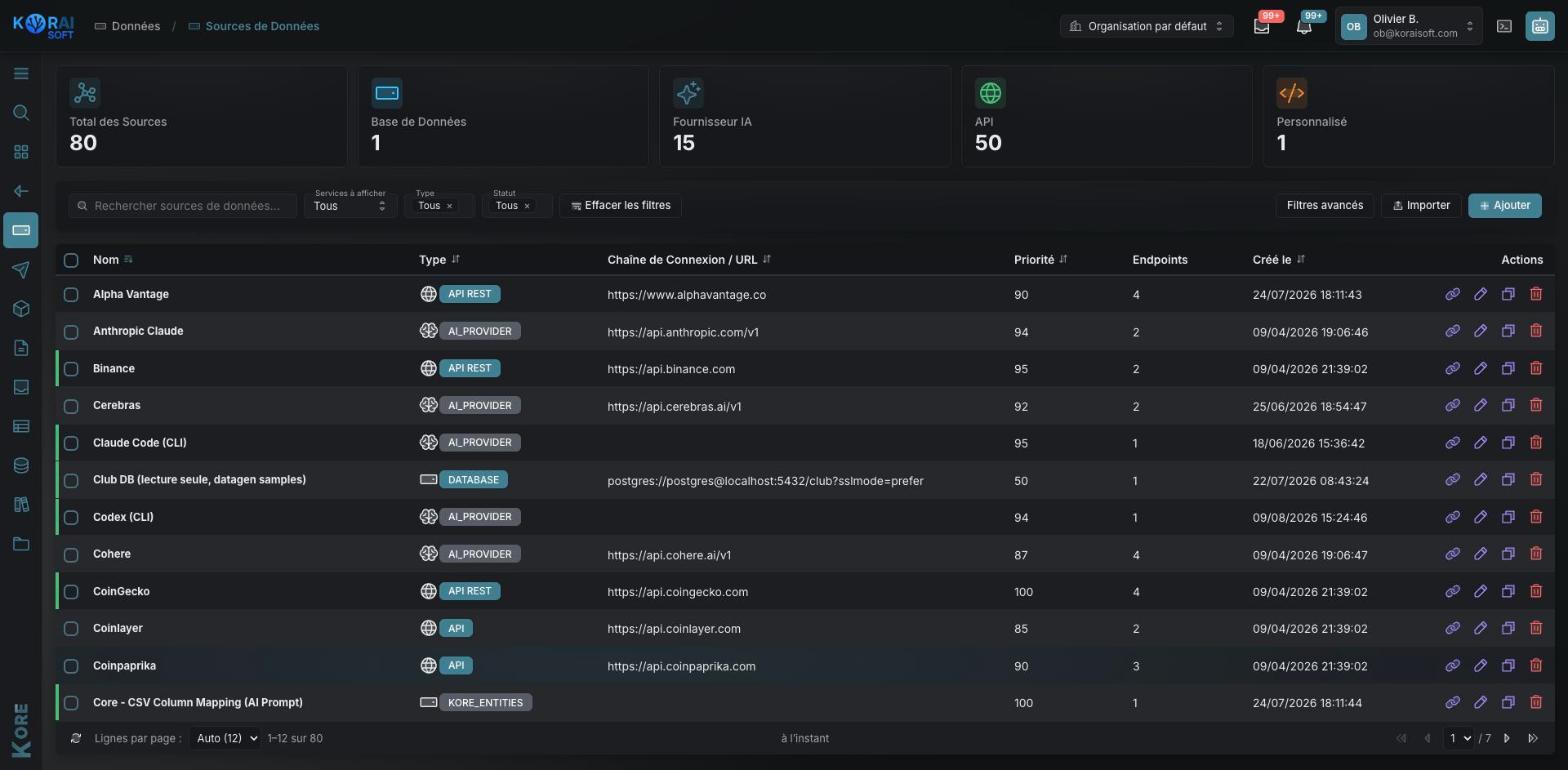
Task: Select the Alpha Vantage row checkbox
Action: pos(71,294)
